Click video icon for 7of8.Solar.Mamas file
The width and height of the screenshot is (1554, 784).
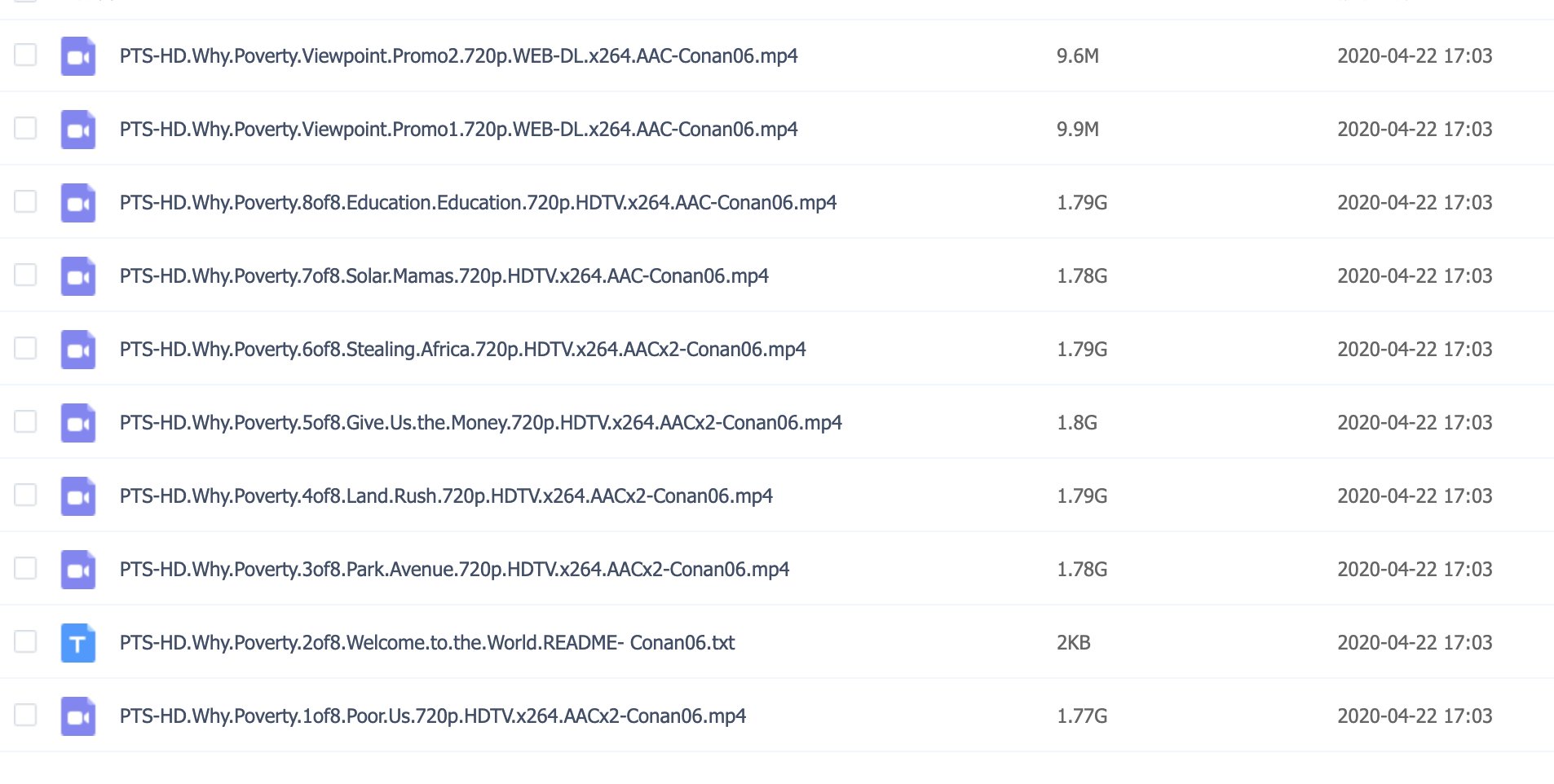(78, 276)
